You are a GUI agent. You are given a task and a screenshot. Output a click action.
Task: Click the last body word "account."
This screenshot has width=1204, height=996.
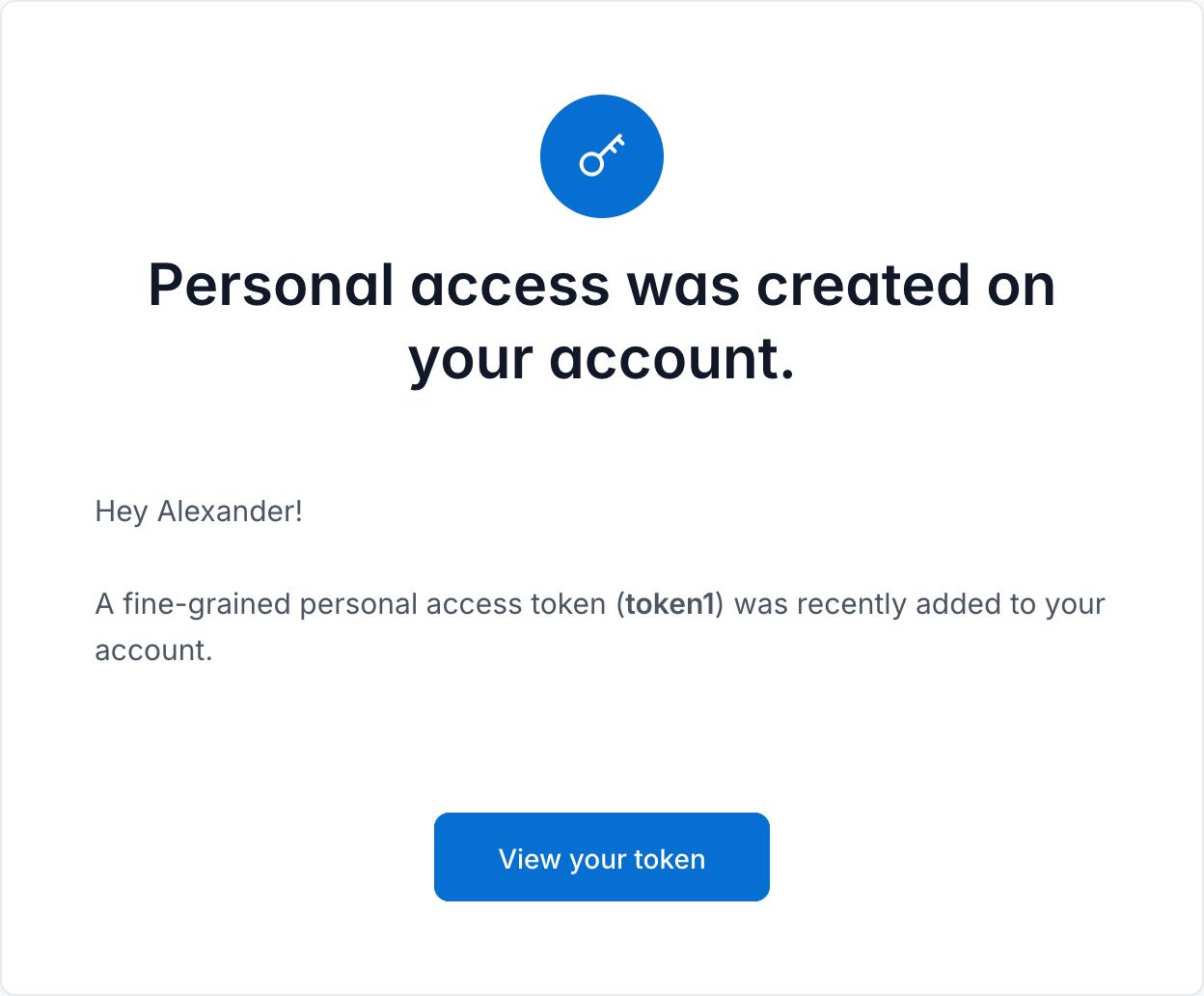coord(153,650)
